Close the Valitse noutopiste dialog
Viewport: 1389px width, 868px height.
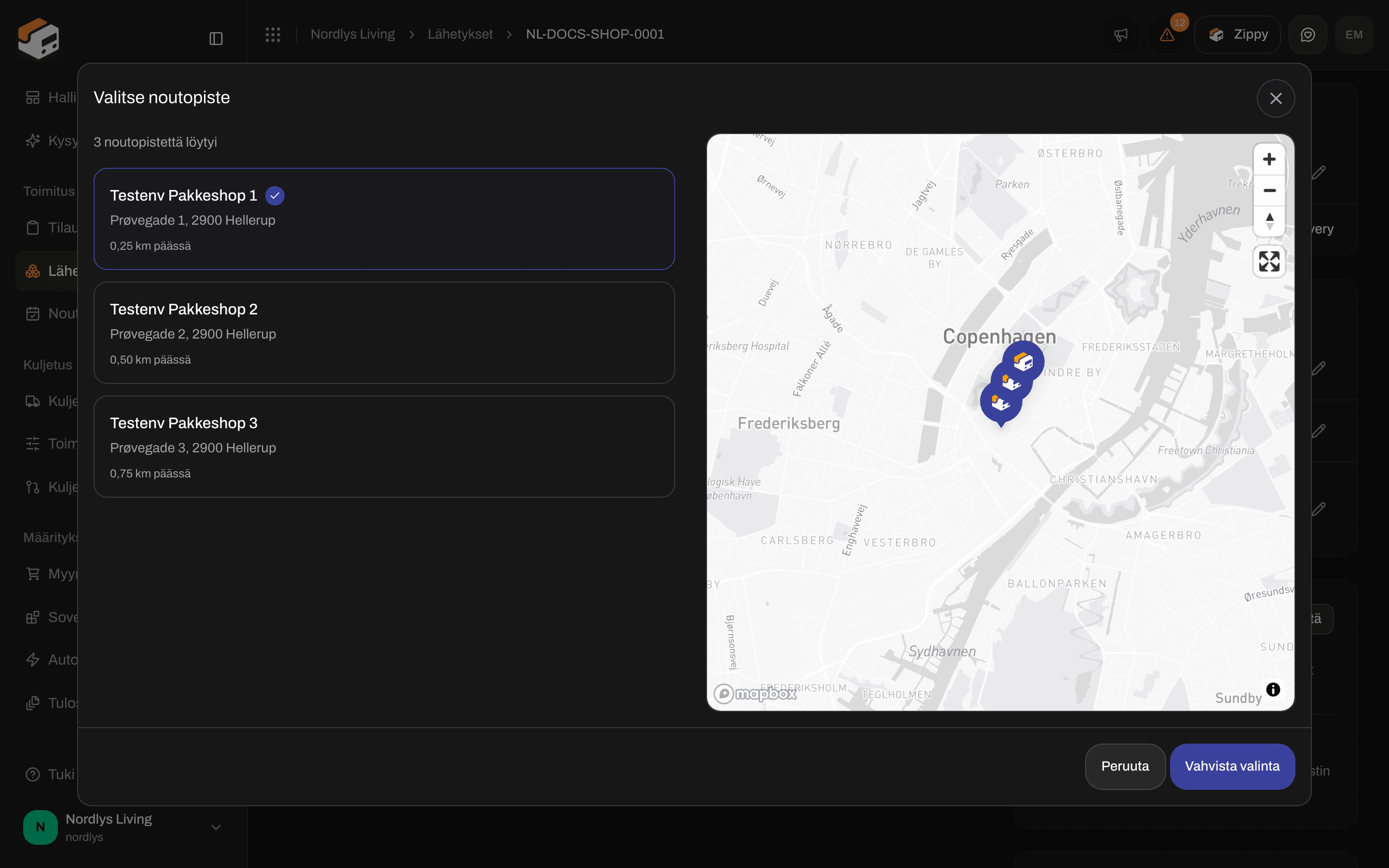click(1275, 98)
